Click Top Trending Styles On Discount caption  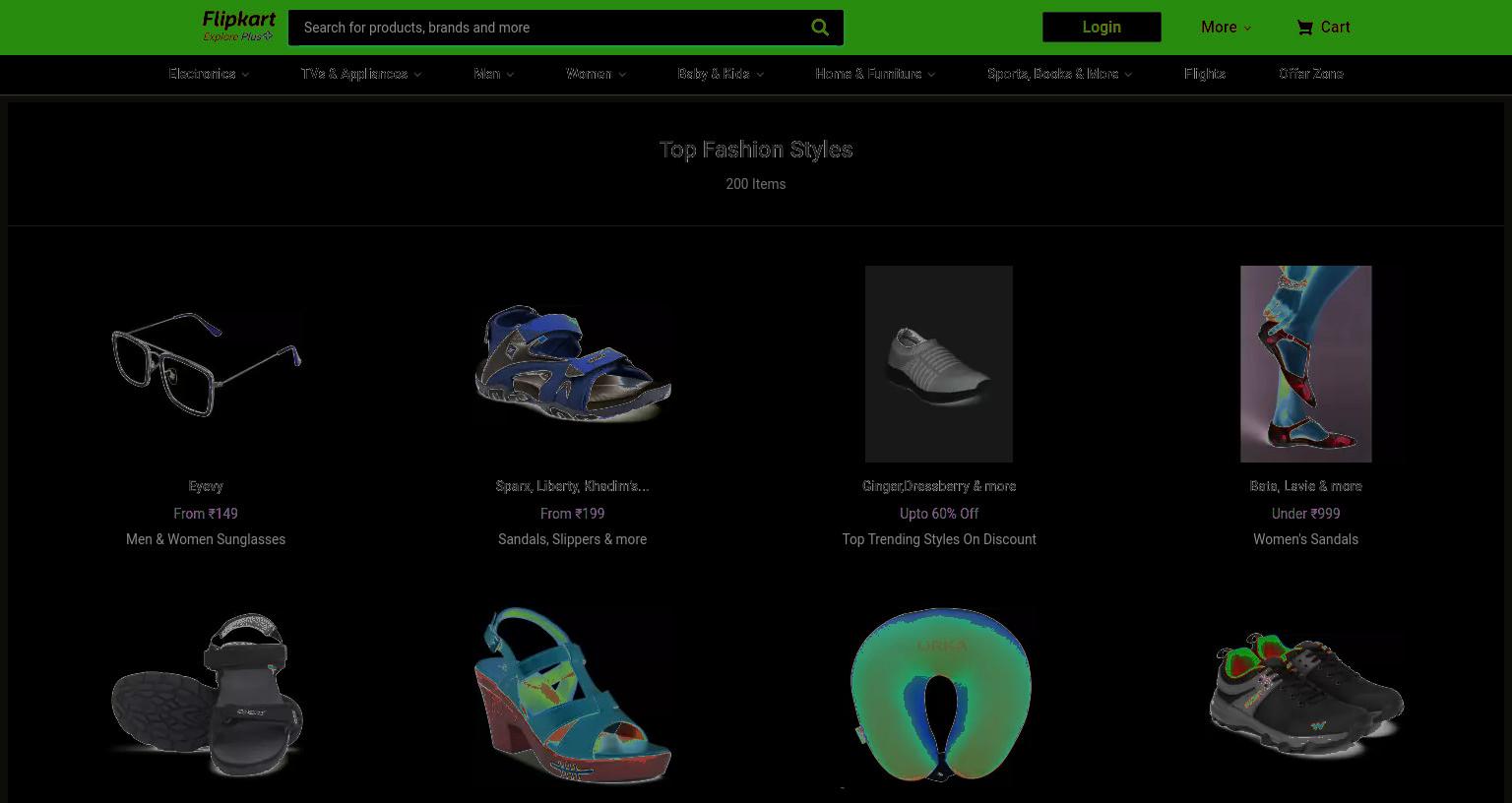[x=939, y=539]
